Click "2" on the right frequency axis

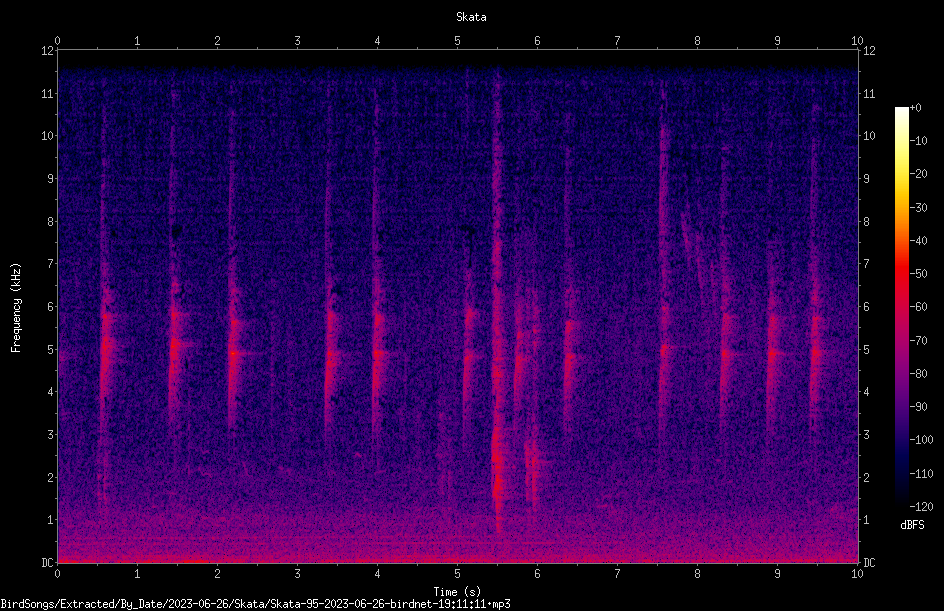[x=867, y=477]
